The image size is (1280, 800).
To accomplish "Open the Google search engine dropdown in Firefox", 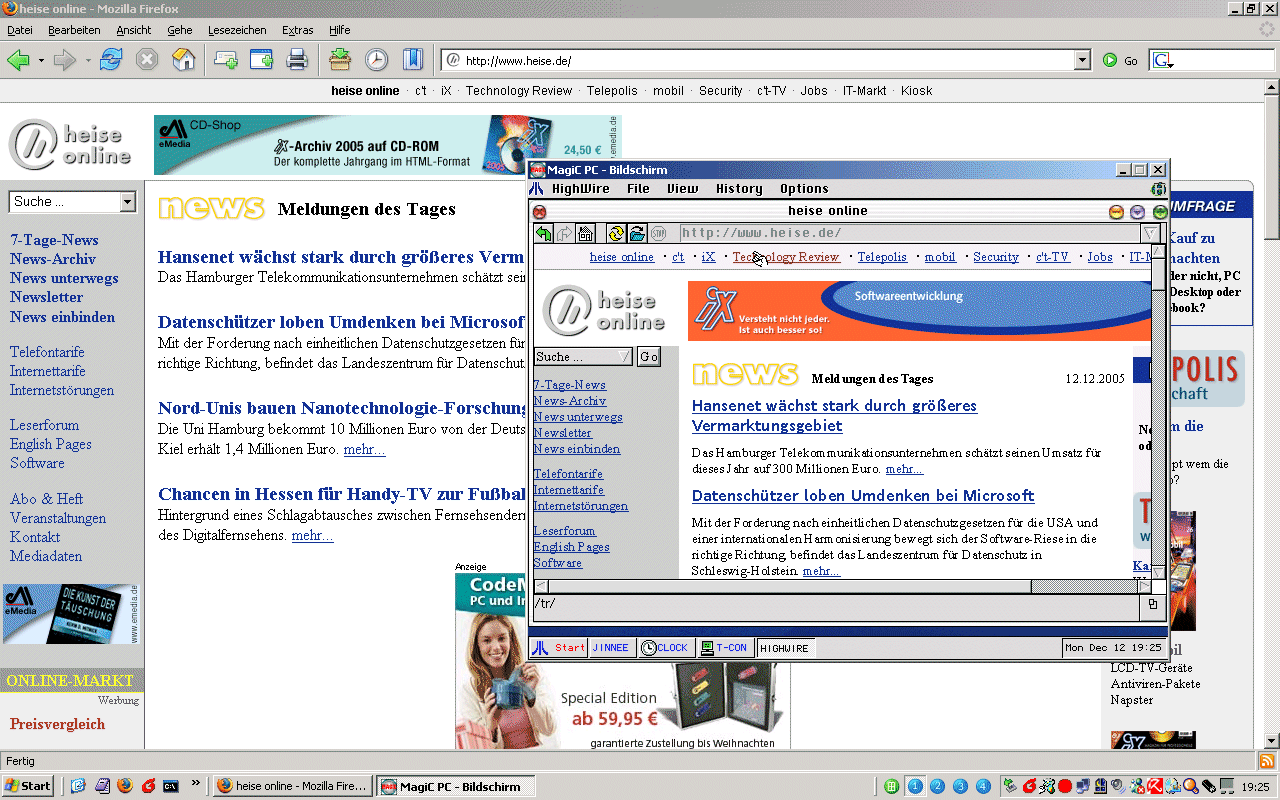I will click(1163, 60).
